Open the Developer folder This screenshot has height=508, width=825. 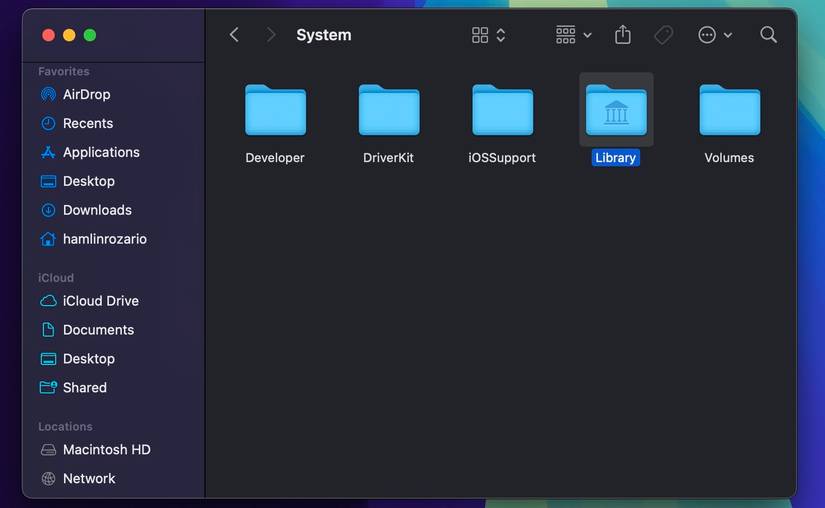point(275,111)
